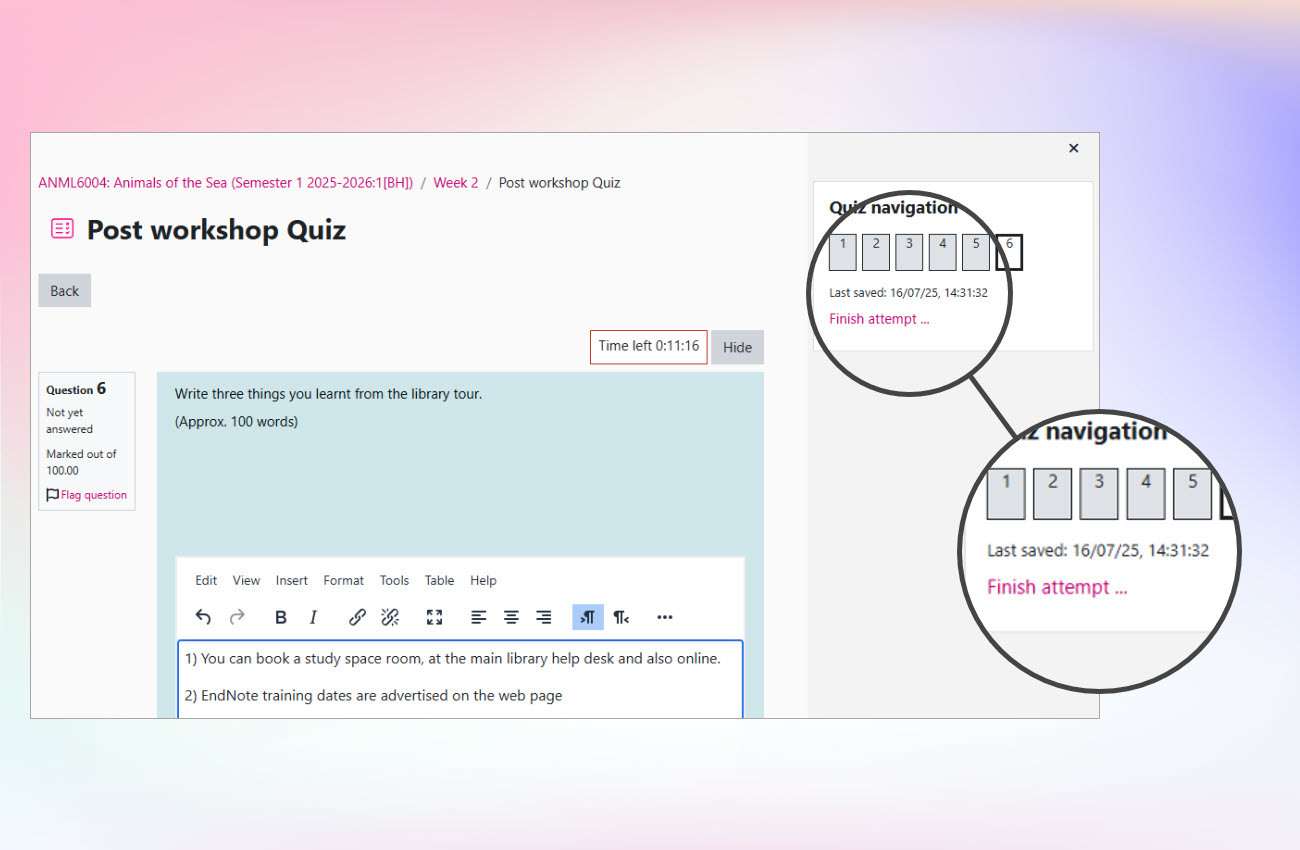Viewport: 1300px width, 850px height.
Task: Open the Table menu
Action: [x=439, y=580]
